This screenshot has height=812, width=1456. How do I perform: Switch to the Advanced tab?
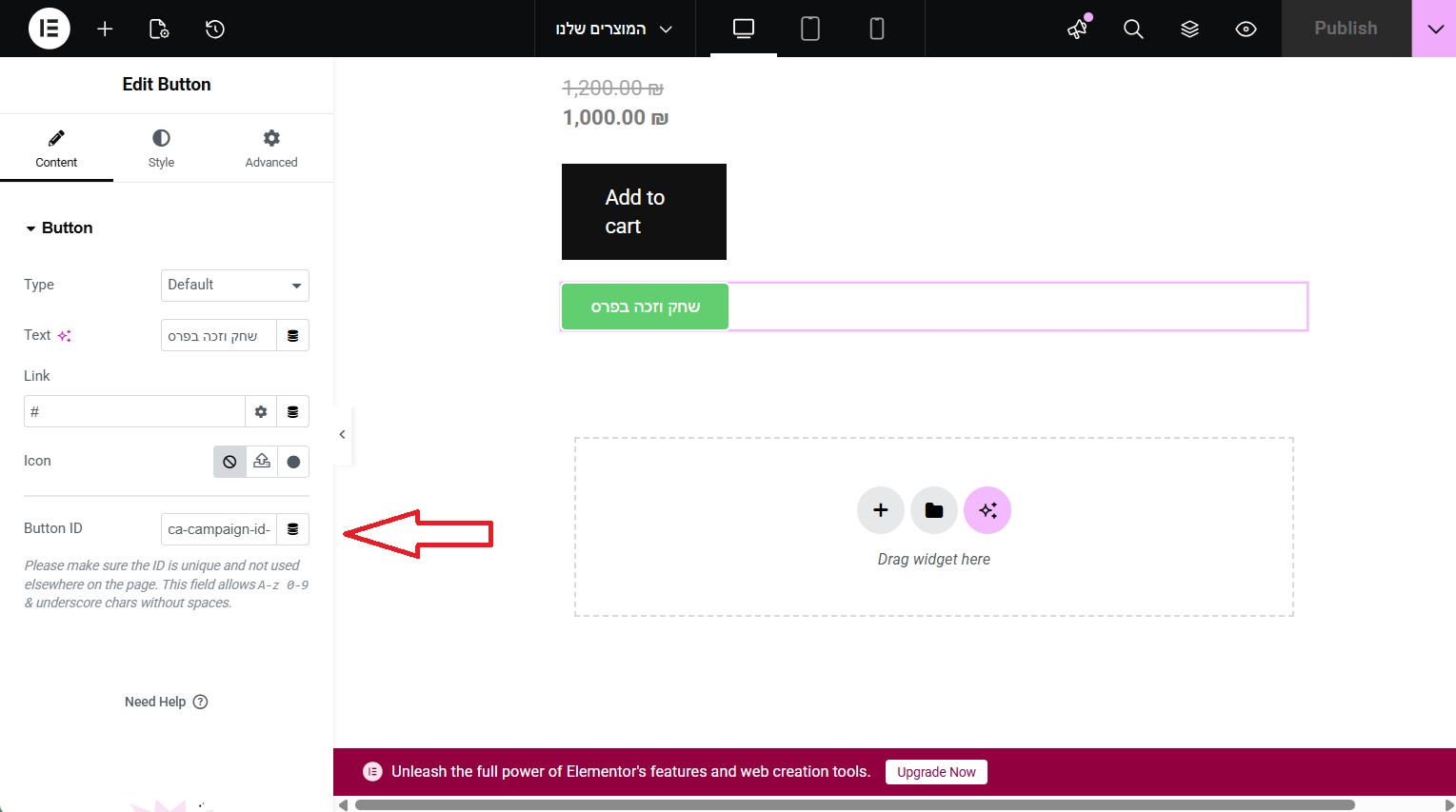(x=271, y=149)
